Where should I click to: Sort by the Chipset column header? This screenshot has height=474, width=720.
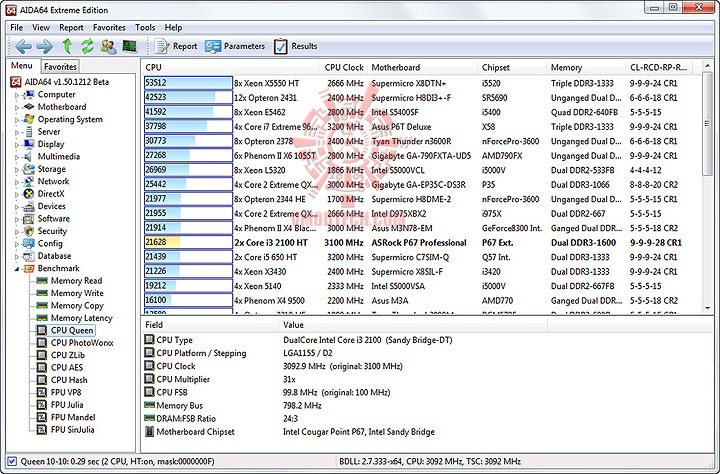pyautogui.click(x=512, y=68)
